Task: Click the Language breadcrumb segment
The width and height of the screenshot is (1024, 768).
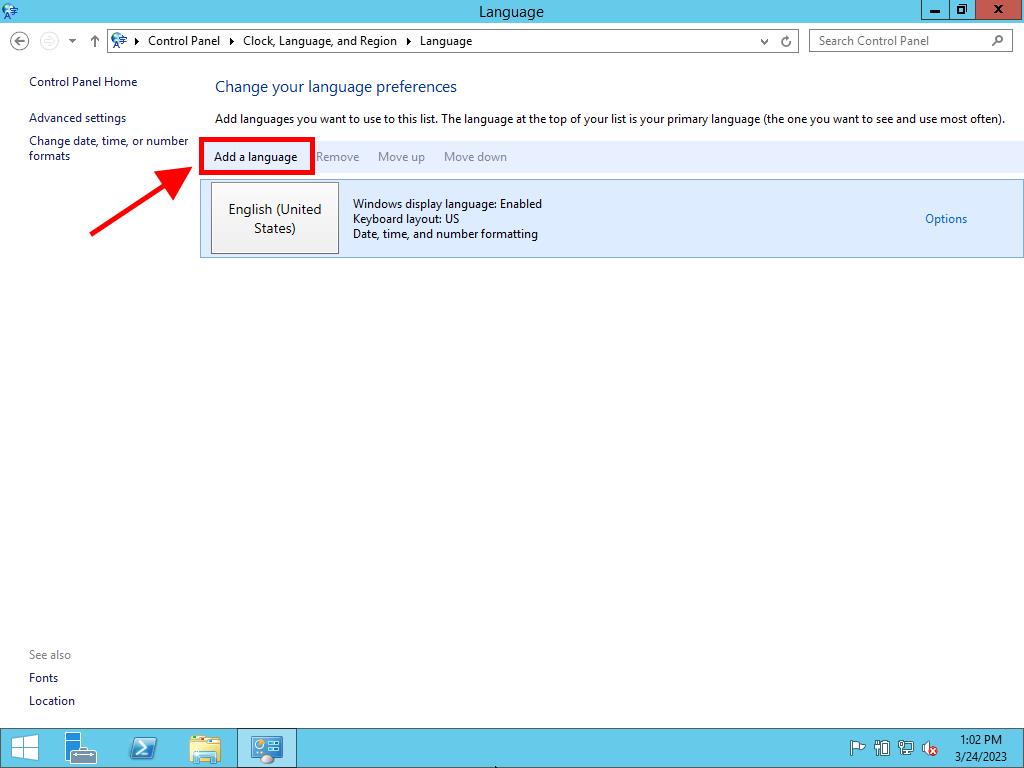Action: coord(446,41)
